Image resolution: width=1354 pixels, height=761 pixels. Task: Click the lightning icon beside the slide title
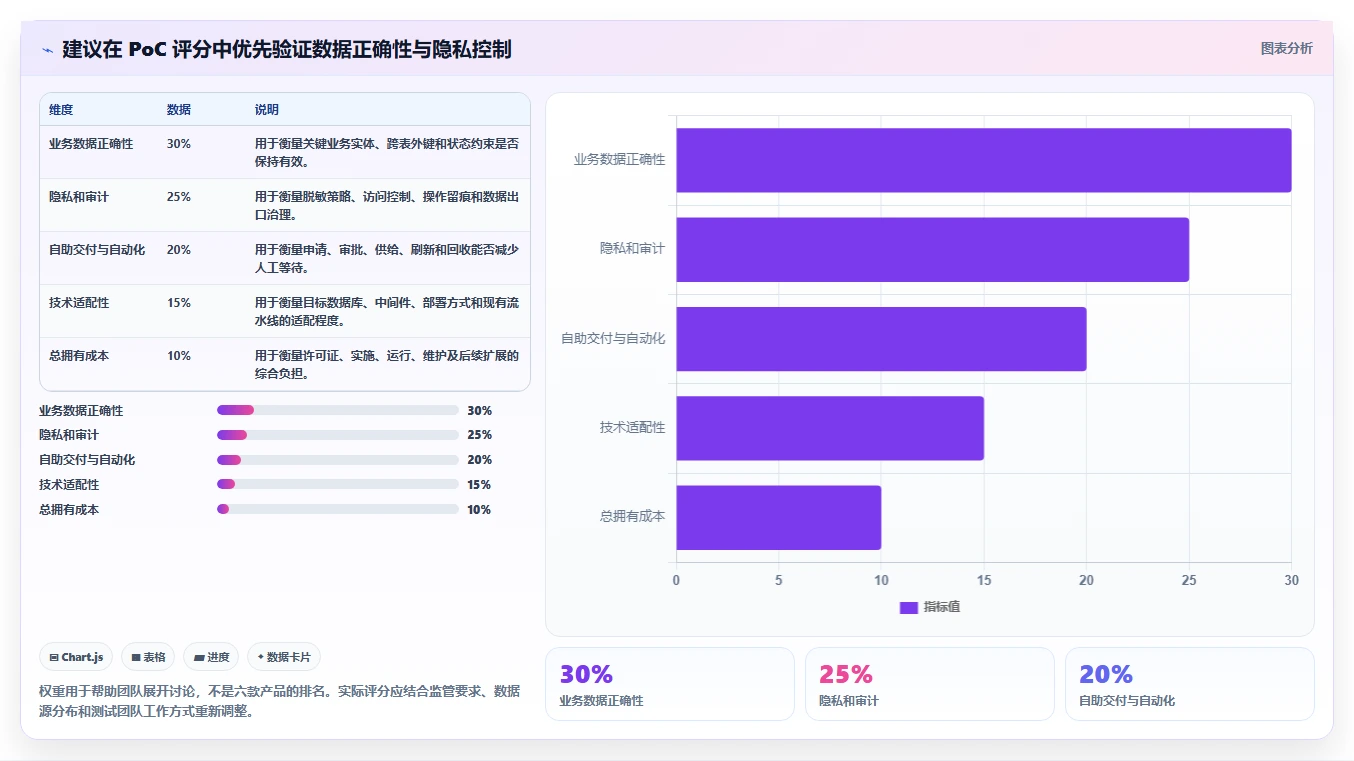point(47,50)
